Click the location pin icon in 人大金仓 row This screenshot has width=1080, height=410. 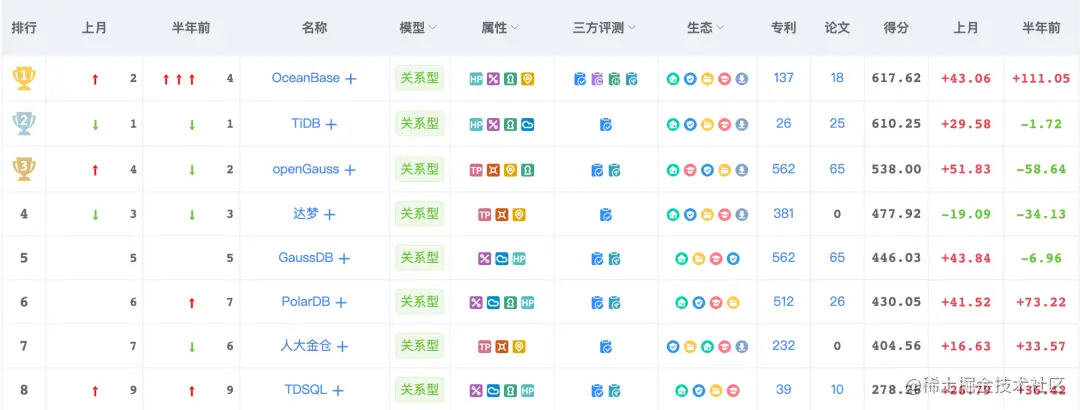(x=519, y=347)
